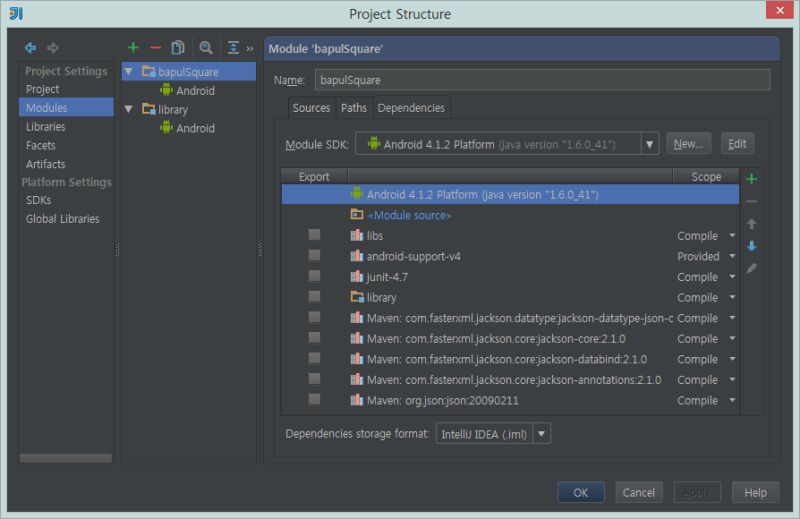The image size is (800, 519).
Task: Remove selected module with red minus
Action: tap(156, 48)
